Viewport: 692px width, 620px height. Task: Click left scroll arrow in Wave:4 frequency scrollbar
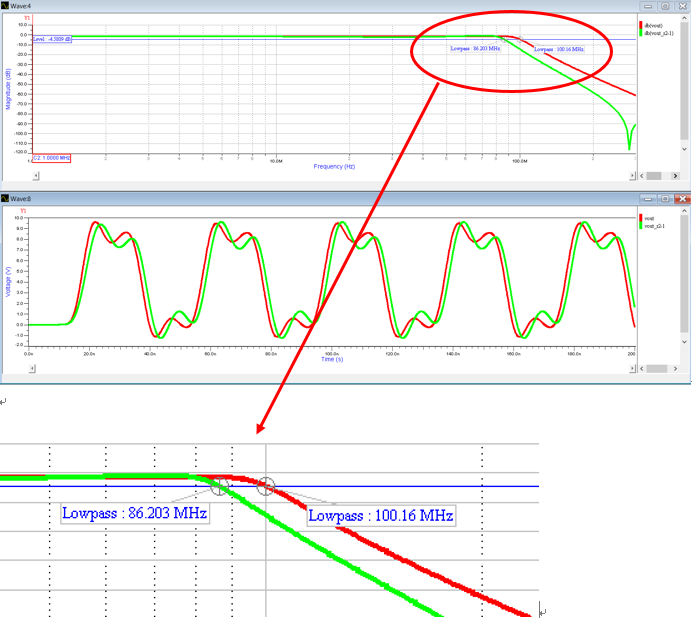[x=35, y=174]
